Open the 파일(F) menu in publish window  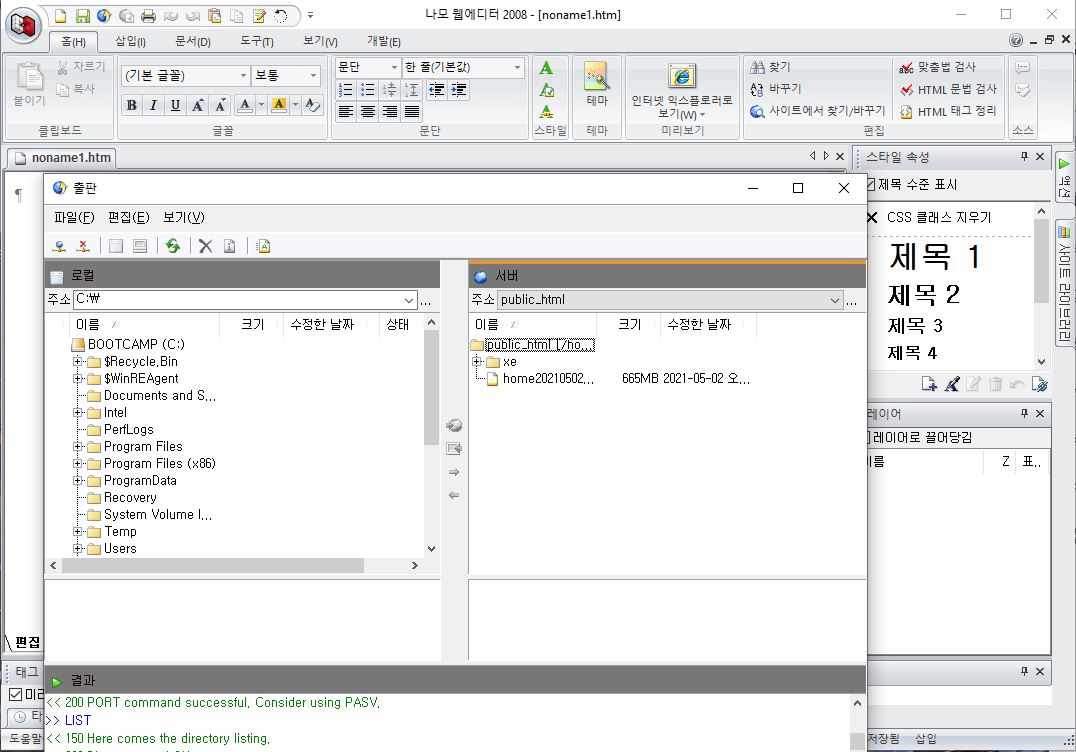(74, 217)
